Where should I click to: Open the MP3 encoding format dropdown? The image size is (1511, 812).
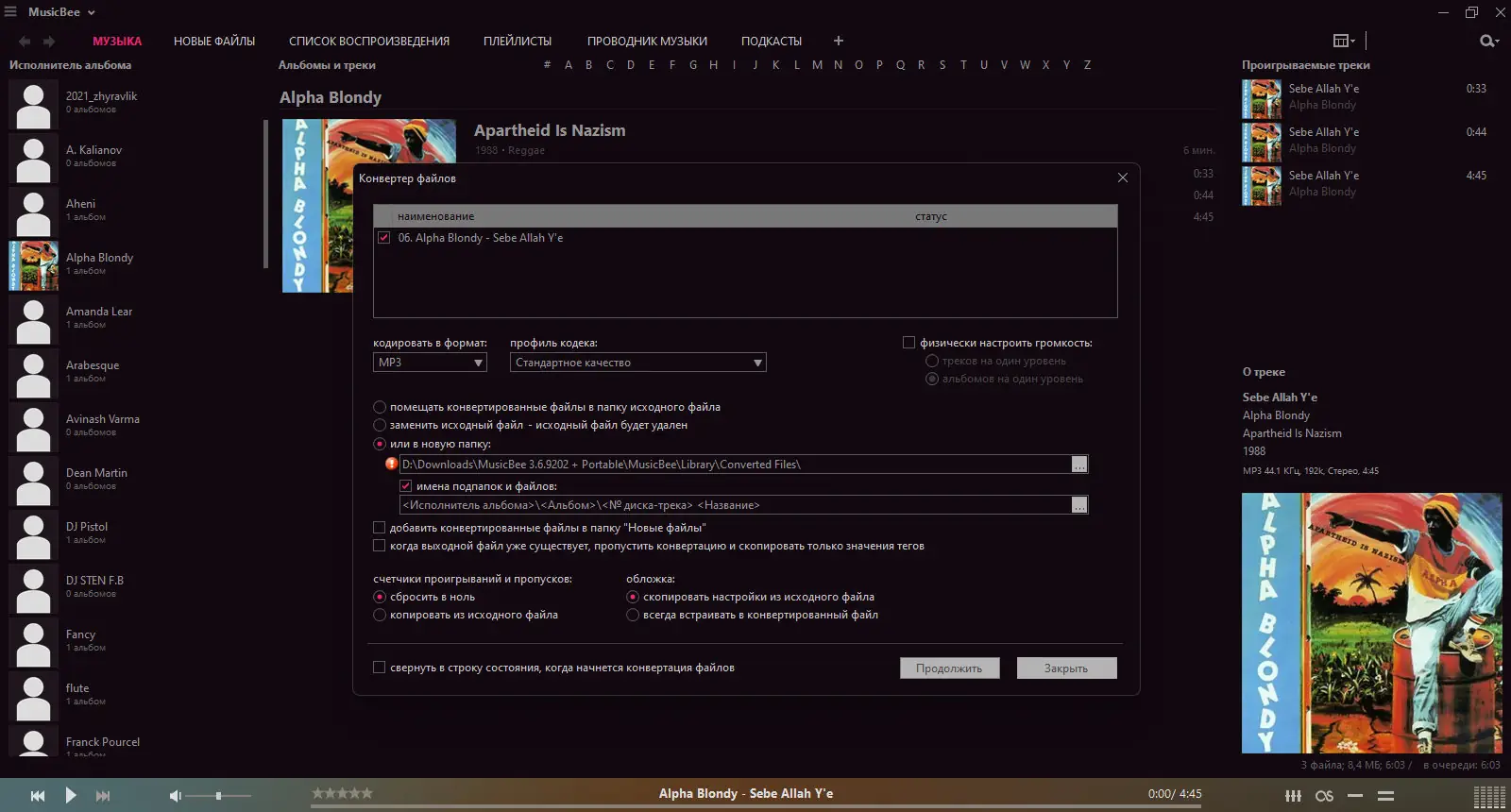(430, 363)
